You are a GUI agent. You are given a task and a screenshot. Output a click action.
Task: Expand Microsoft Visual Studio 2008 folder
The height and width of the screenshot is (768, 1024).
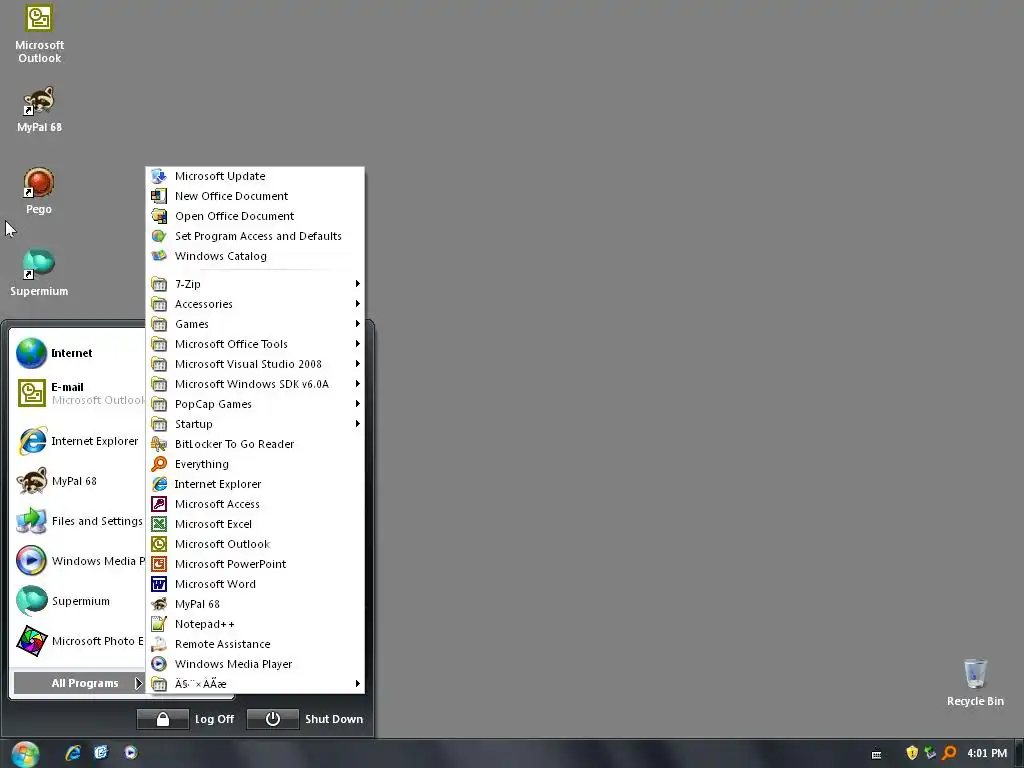click(x=255, y=364)
